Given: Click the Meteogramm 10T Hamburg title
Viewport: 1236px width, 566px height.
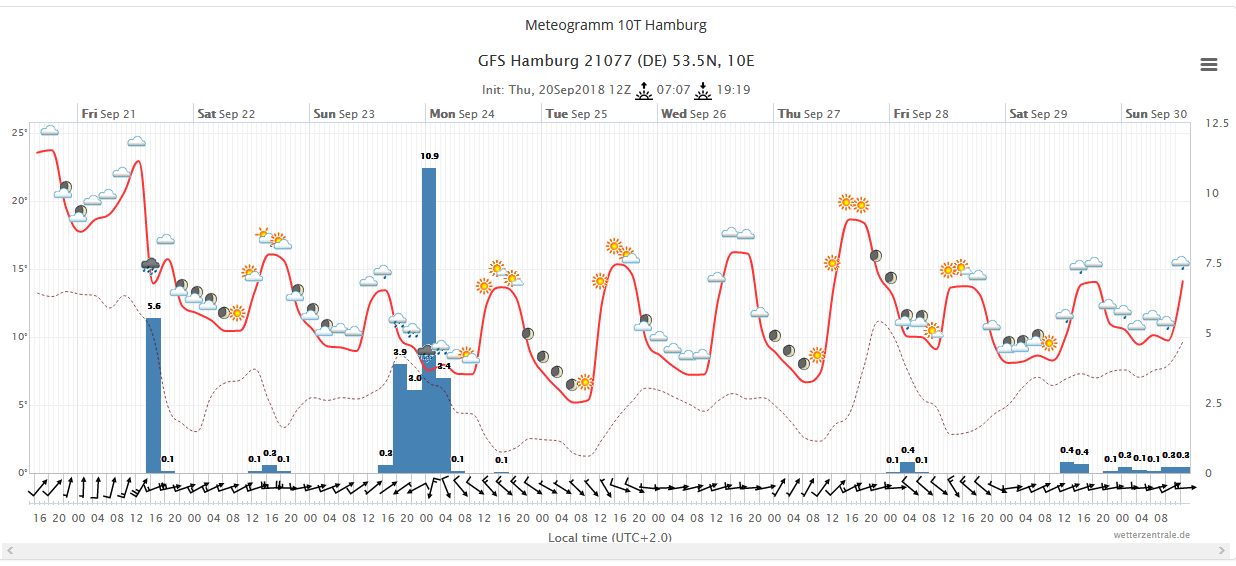Looking at the screenshot, I should [x=616, y=25].
